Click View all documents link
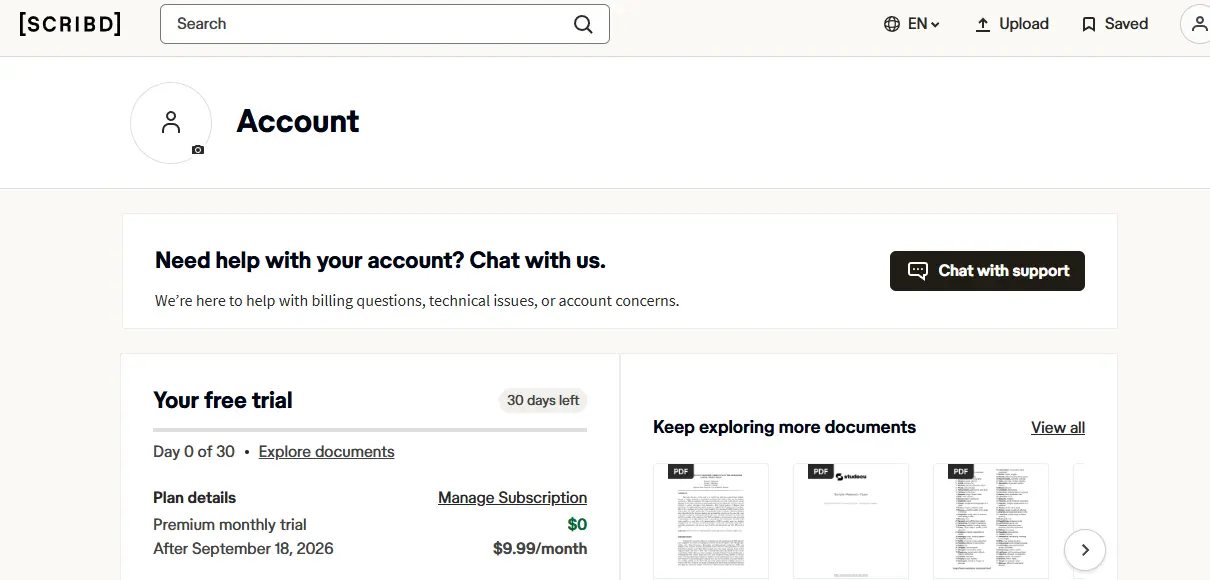 click(1058, 428)
